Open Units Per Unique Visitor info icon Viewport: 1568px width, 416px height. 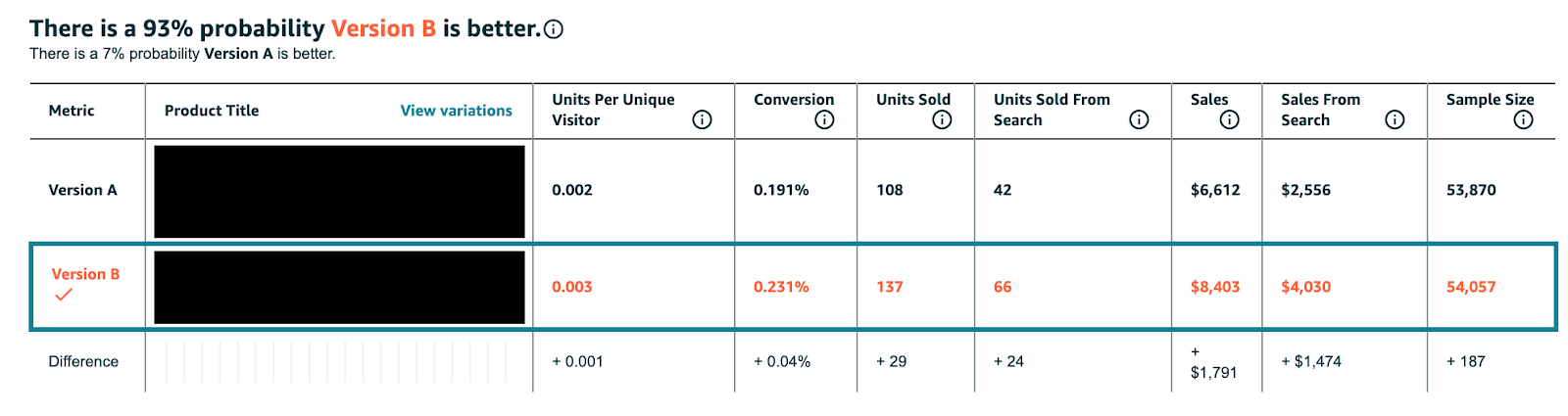pyautogui.click(x=702, y=119)
